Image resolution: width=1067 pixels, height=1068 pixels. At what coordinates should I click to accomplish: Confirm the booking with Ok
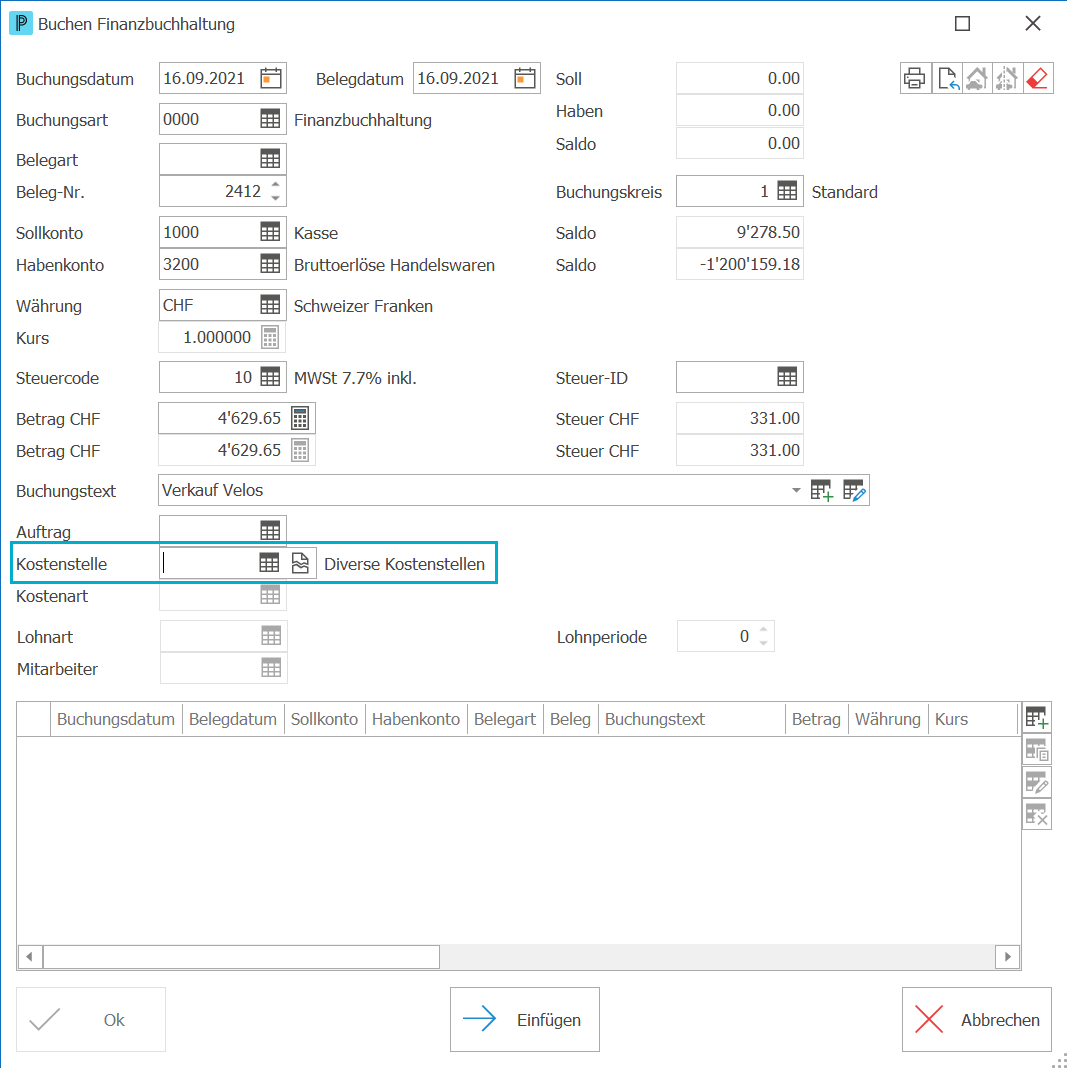click(91, 1020)
